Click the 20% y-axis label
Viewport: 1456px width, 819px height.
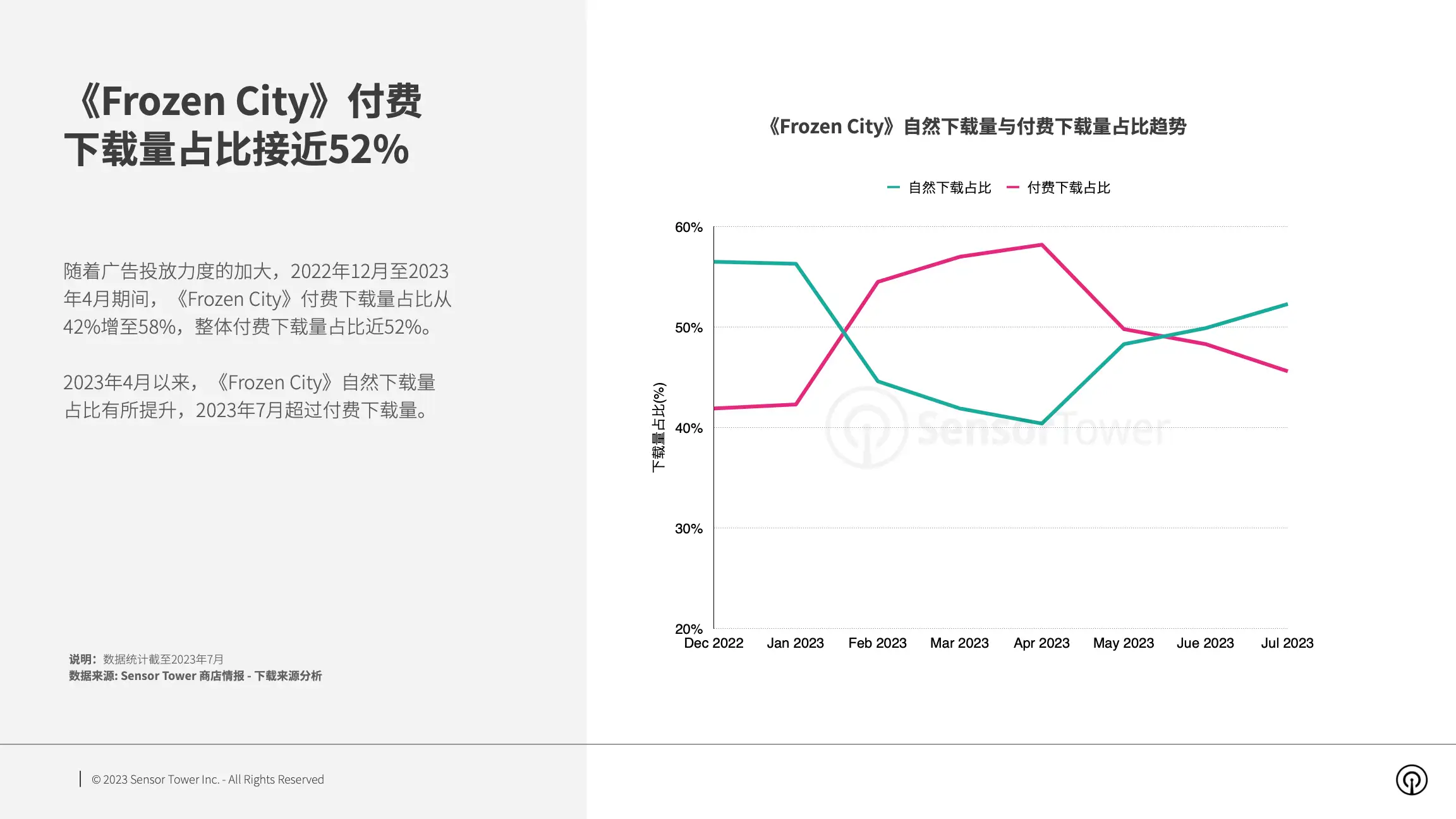pyautogui.click(x=688, y=629)
